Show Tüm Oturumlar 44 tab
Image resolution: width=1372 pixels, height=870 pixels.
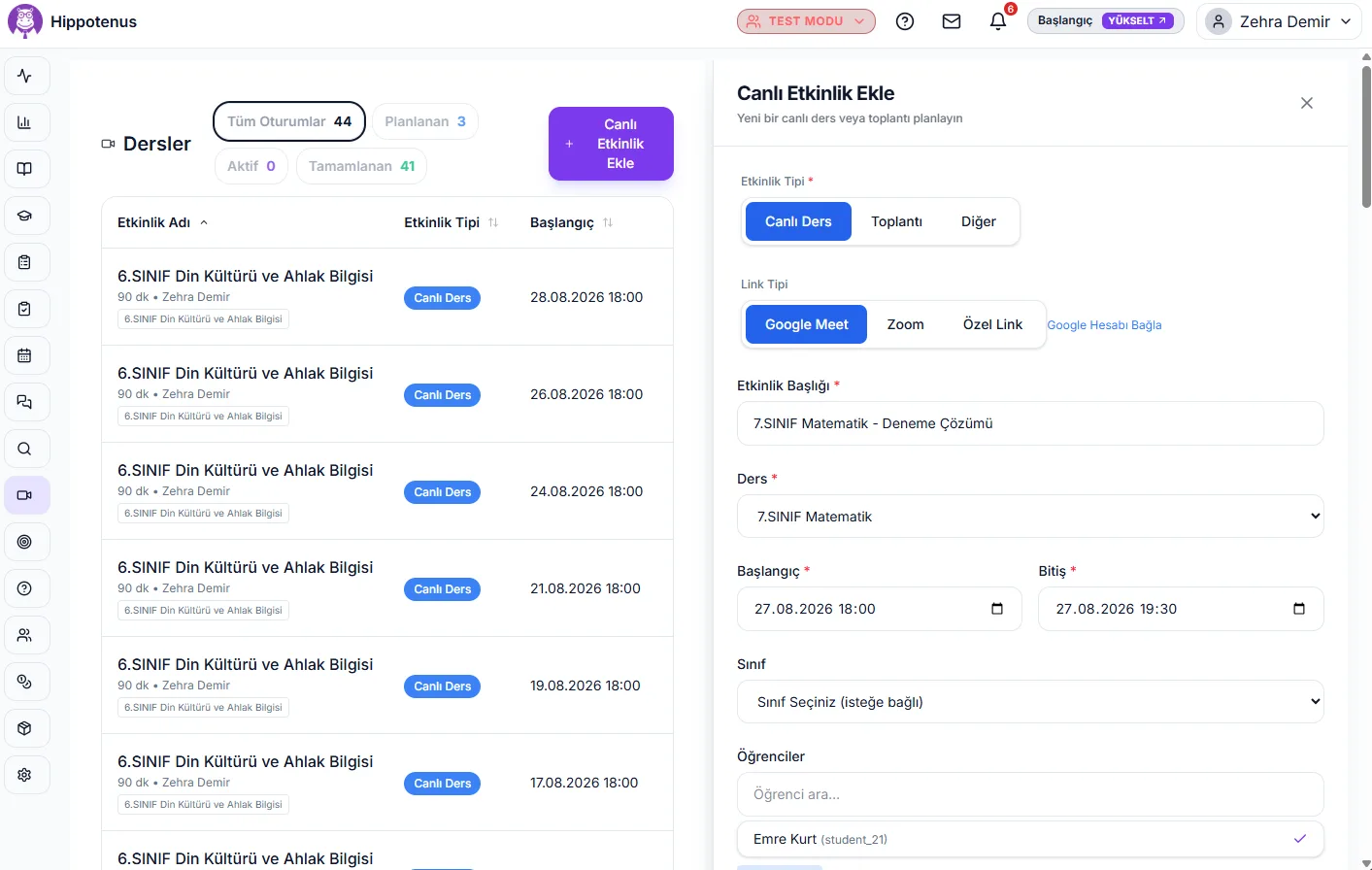289,121
